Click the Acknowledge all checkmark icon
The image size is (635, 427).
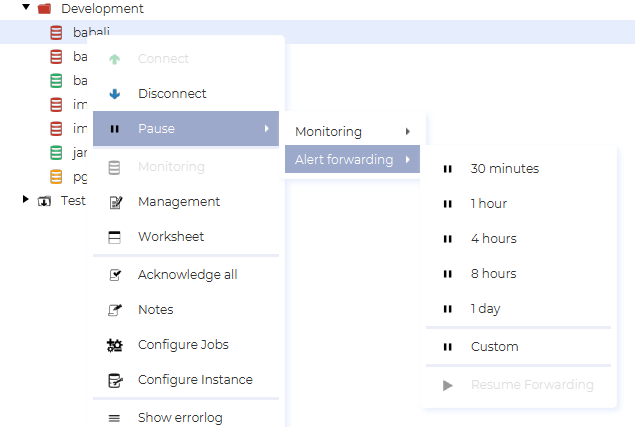tap(115, 275)
